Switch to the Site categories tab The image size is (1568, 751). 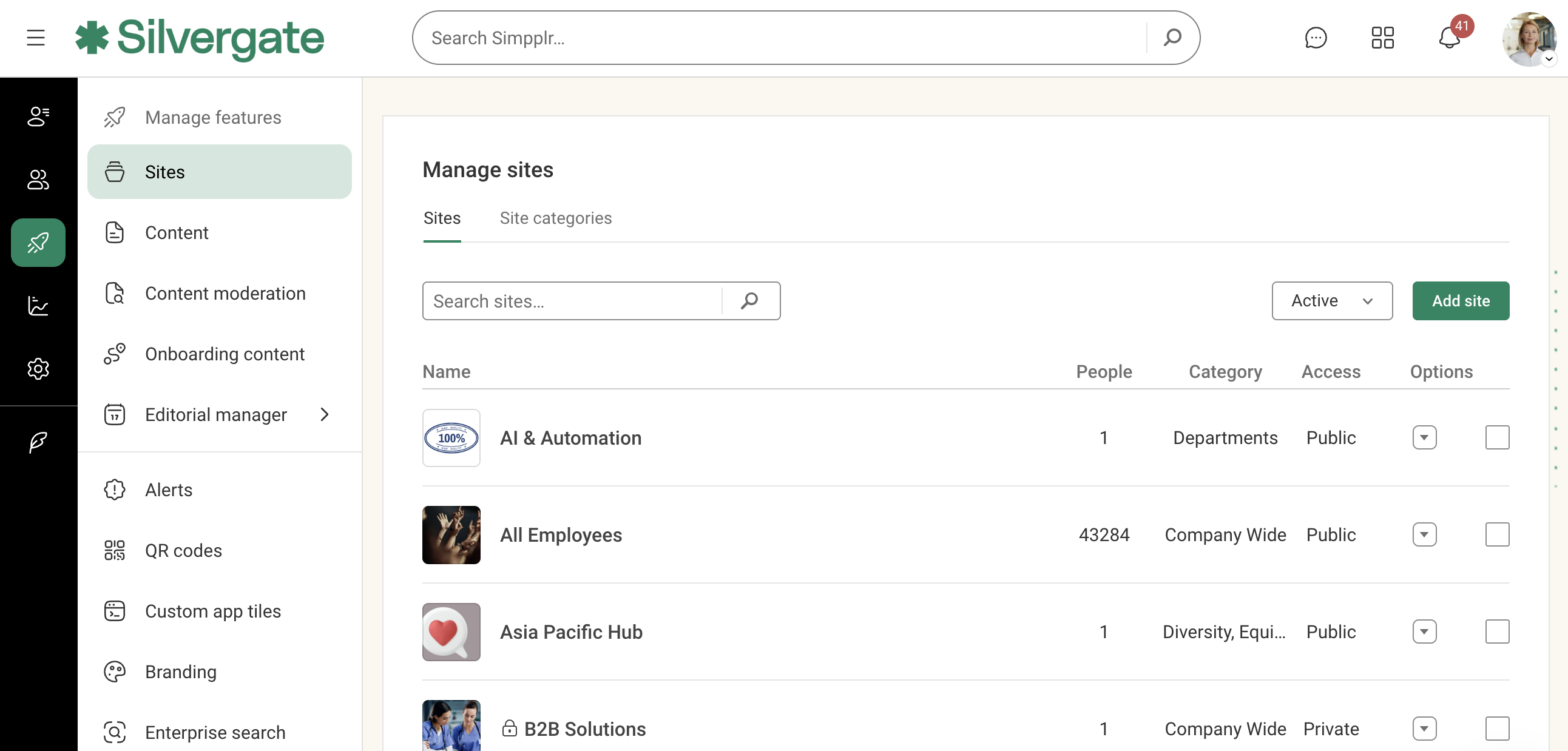click(x=556, y=218)
